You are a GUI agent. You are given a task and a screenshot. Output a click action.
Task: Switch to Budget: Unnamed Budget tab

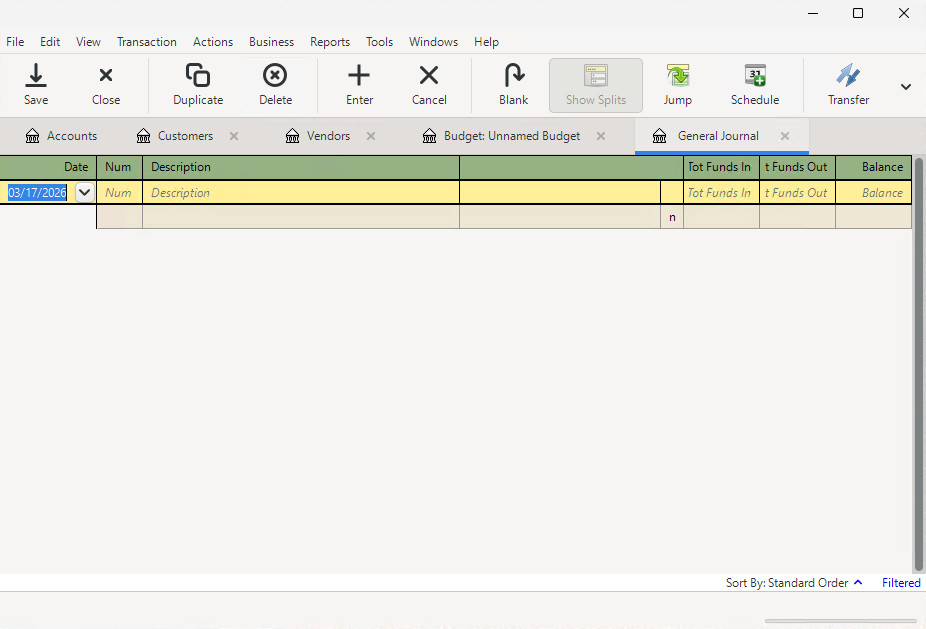512,136
